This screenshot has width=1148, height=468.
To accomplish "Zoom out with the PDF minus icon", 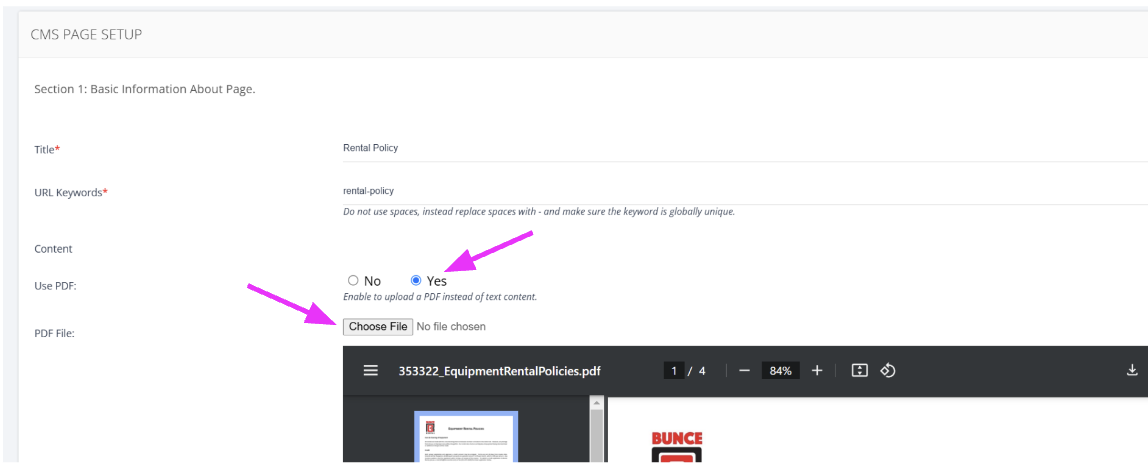I will point(745,371).
